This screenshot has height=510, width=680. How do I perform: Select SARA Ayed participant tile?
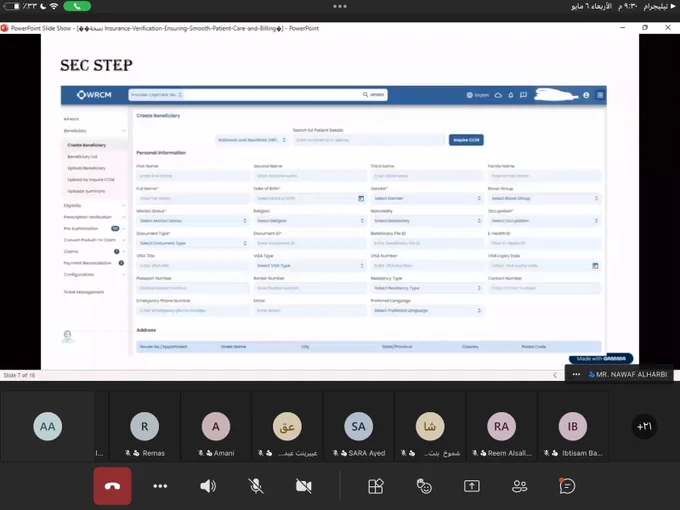point(359,426)
